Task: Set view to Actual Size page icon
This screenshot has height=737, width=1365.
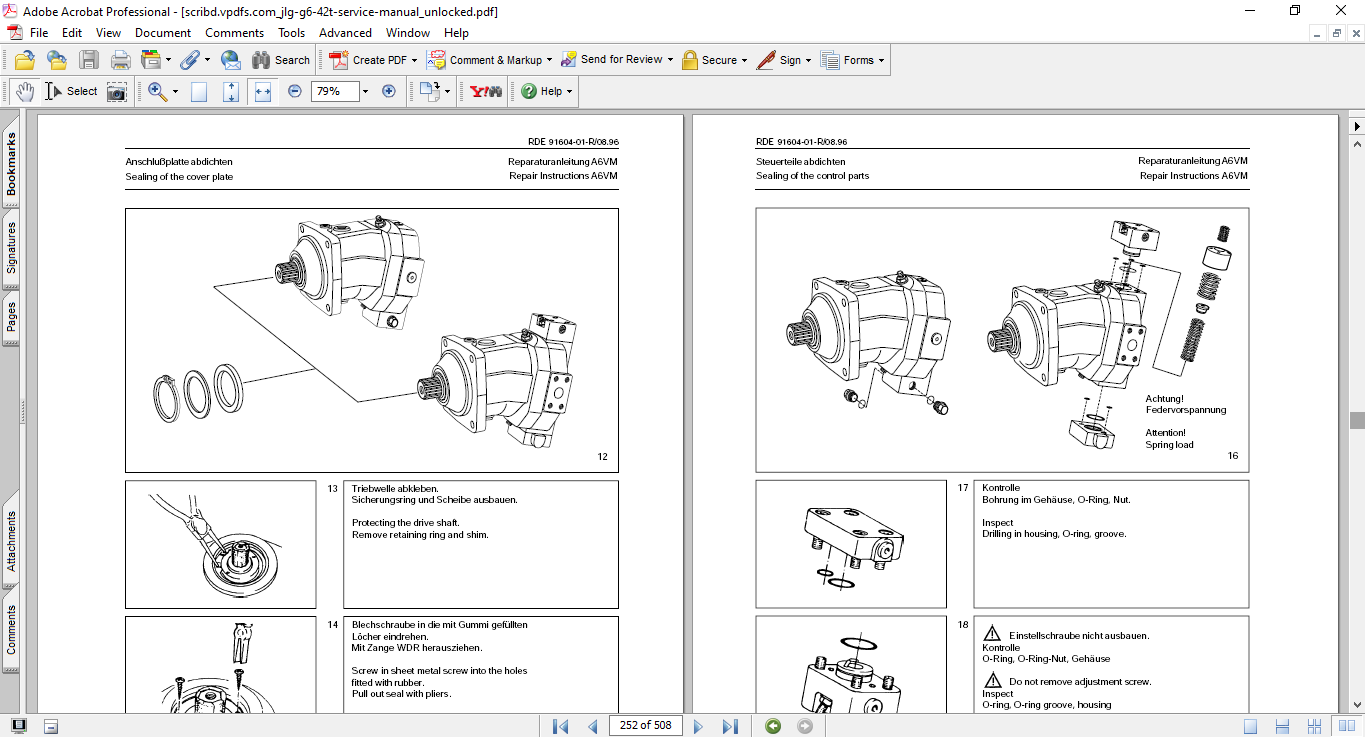Action: point(199,91)
